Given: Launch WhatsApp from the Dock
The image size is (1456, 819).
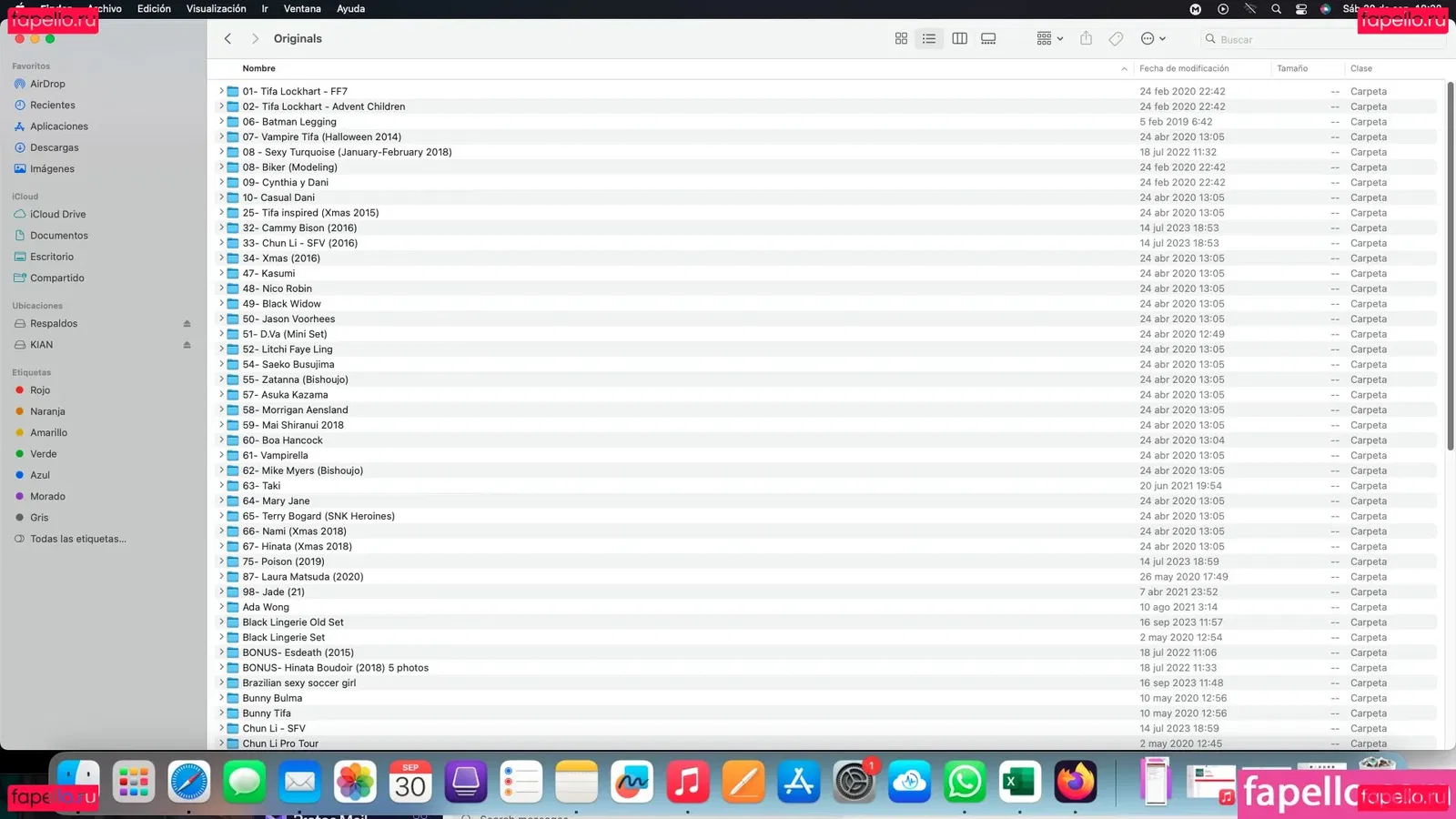Looking at the screenshot, I should click(x=965, y=782).
